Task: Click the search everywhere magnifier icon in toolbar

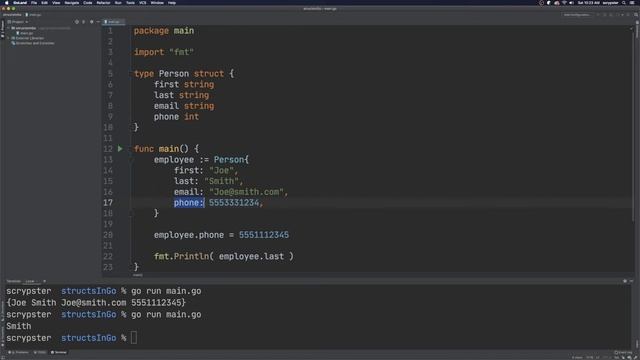Action: pos(636,15)
